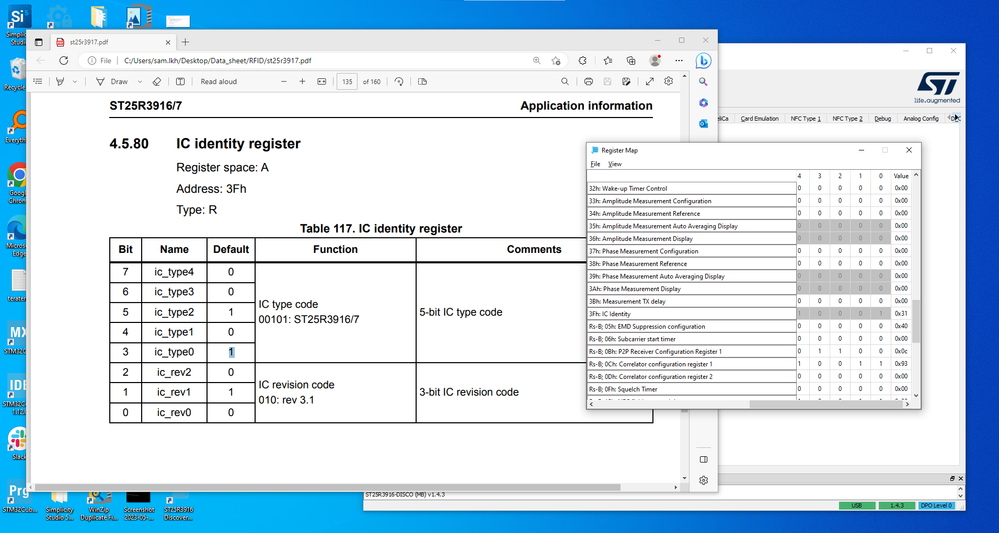Open Edge Collections icon
Screen dimensions: 999x533
[631, 60]
